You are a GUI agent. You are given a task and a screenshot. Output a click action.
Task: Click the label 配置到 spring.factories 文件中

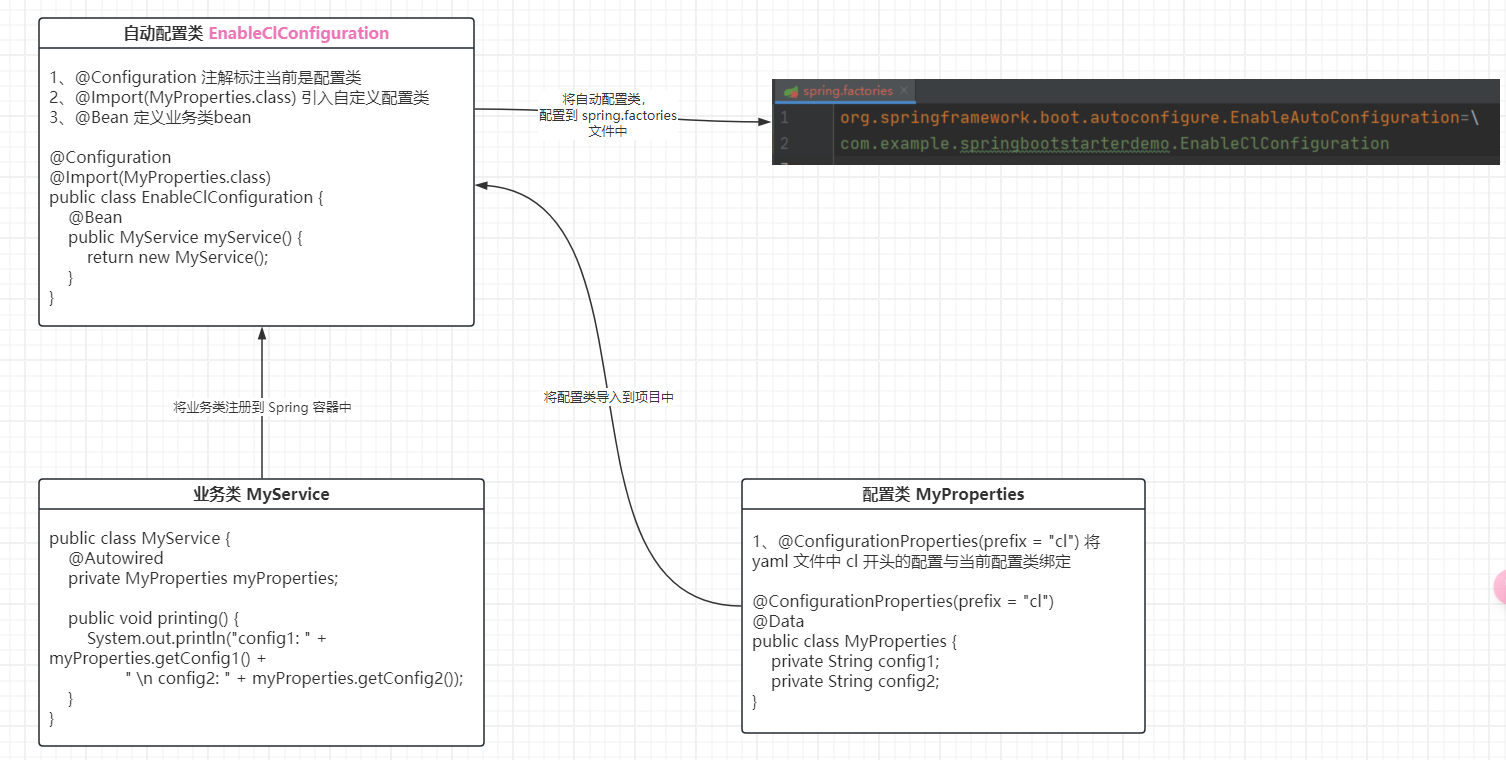pos(608,123)
